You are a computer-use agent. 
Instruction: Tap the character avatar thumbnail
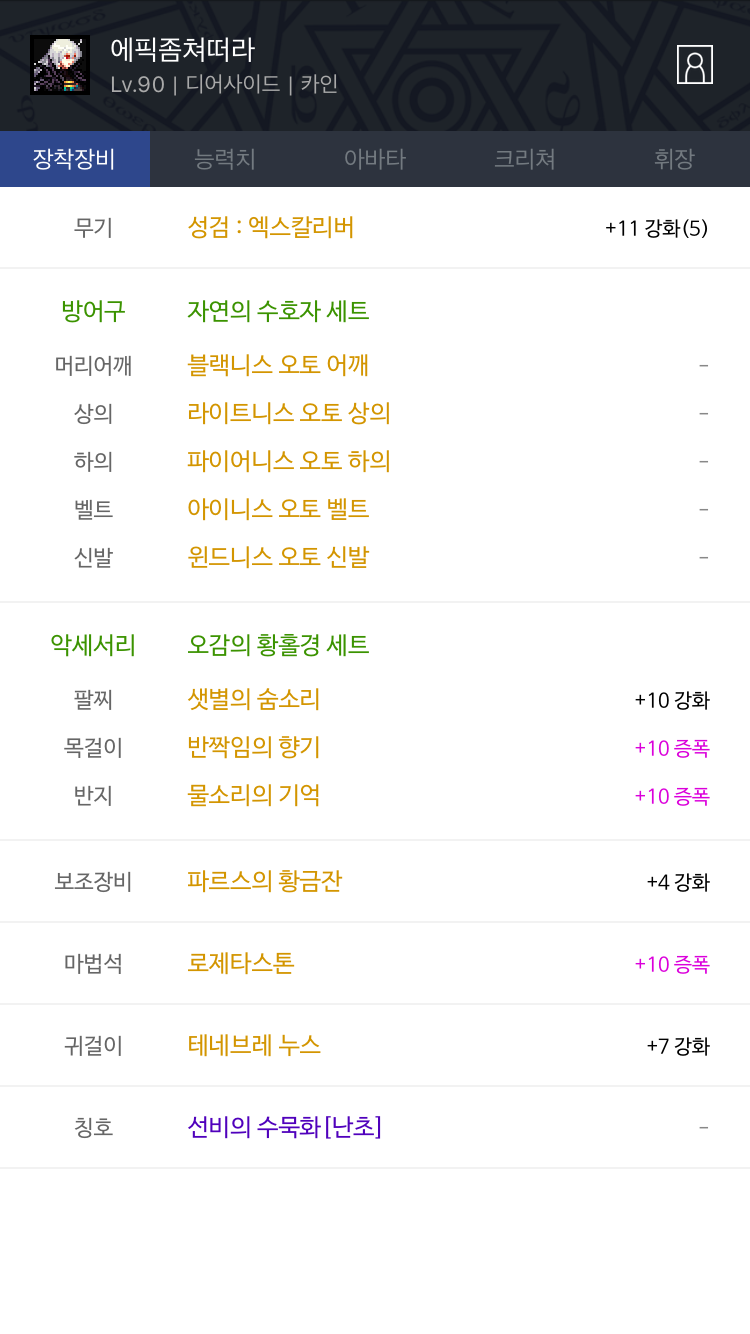60,65
